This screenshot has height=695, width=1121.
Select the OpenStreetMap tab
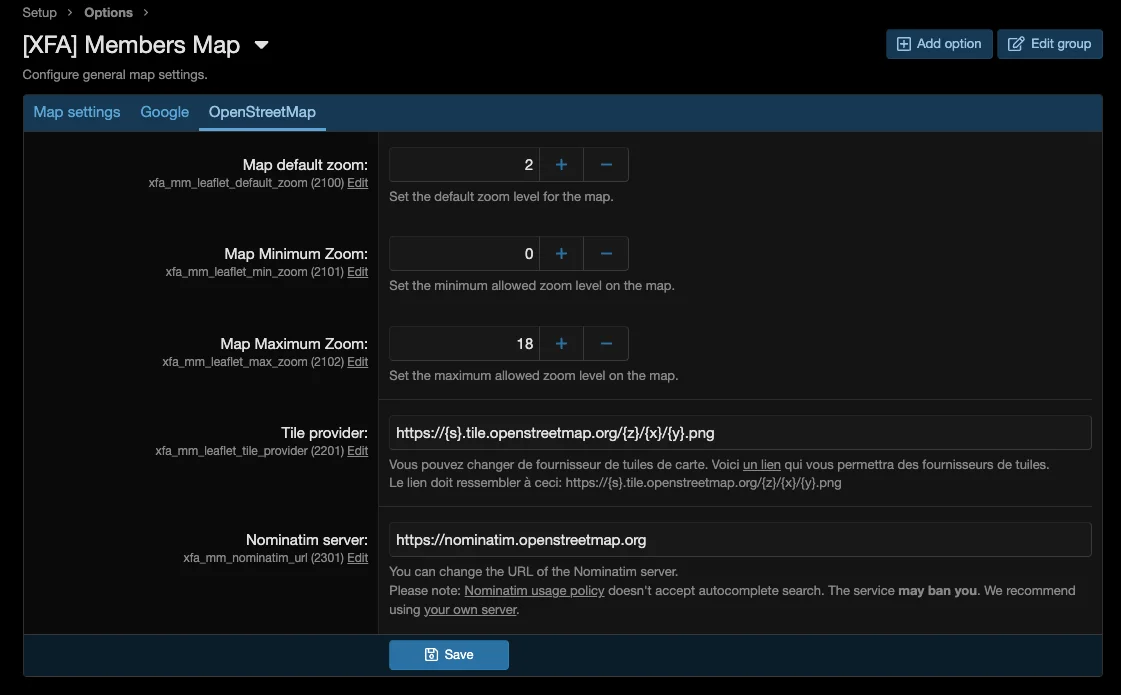[x=262, y=112]
